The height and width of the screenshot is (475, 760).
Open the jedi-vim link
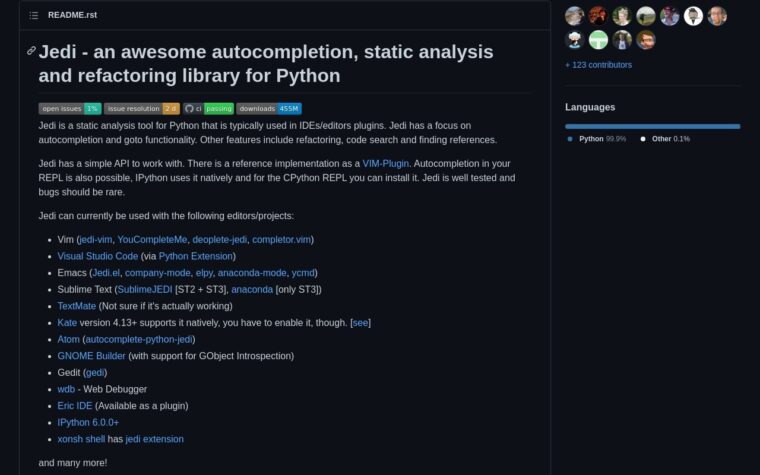coord(95,240)
